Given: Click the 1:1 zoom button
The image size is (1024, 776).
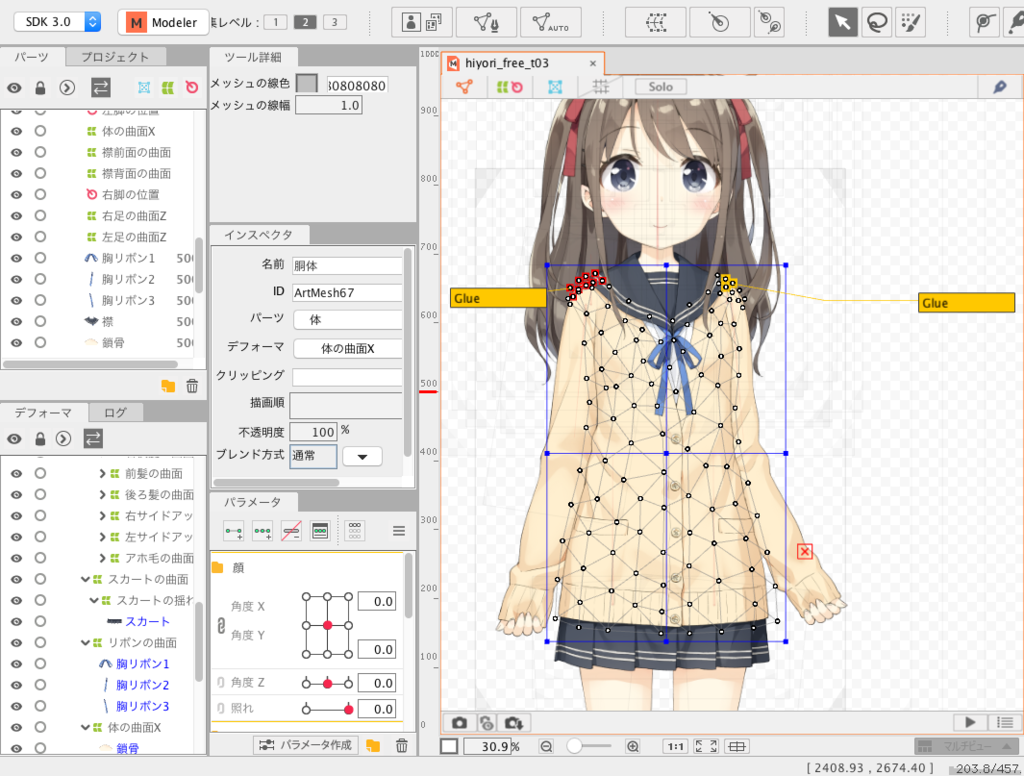Looking at the screenshot, I should coord(675,746).
